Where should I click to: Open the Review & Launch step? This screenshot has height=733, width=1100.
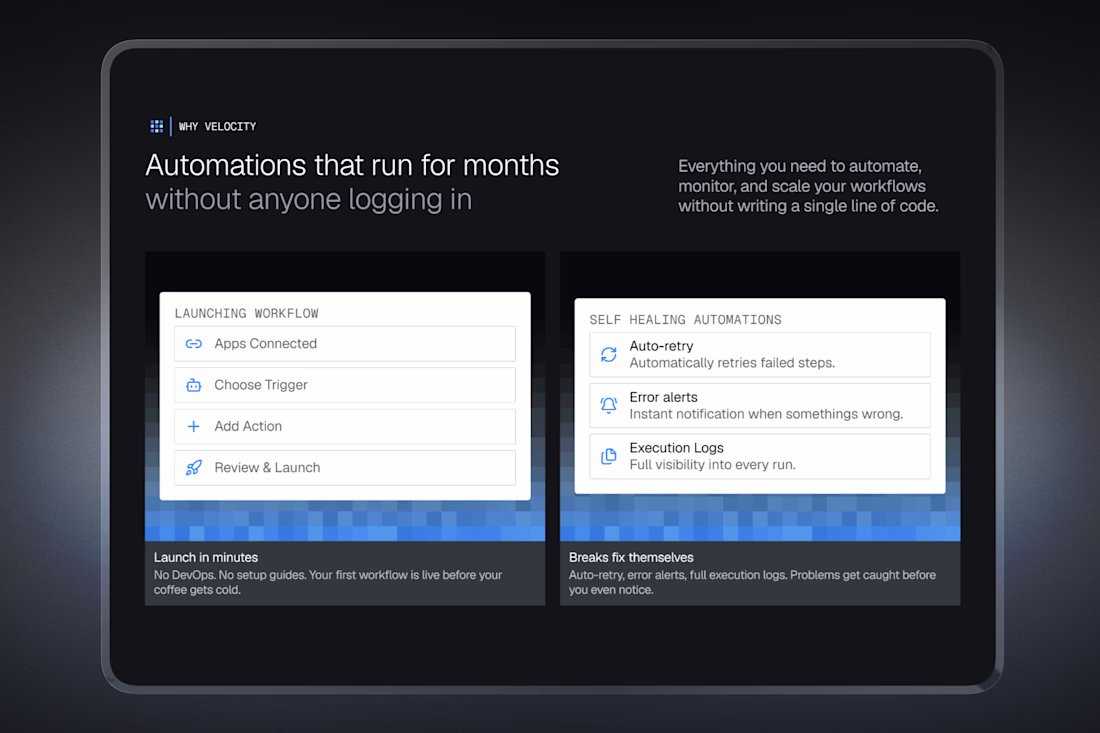click(x=345, y=468)
